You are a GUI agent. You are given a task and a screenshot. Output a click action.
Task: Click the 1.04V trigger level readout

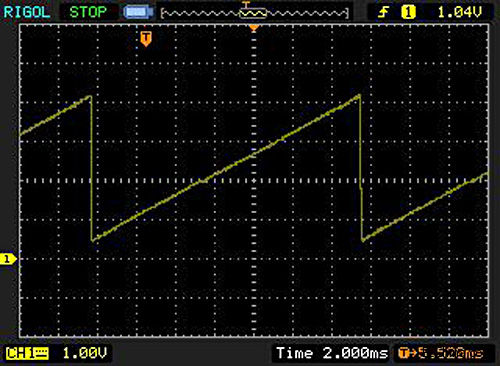coord(460,12)
